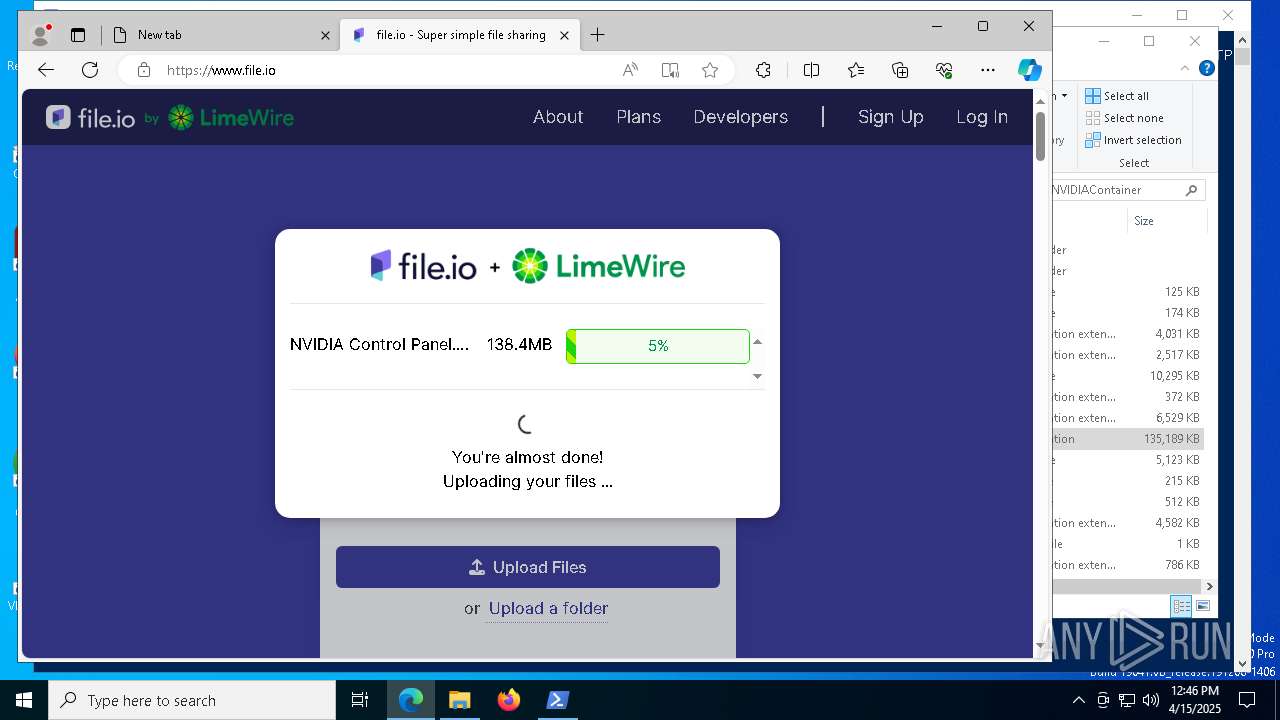Click Select none in the Explorer window
The image size is (1280, 720).
click(x=1125, y=118)
